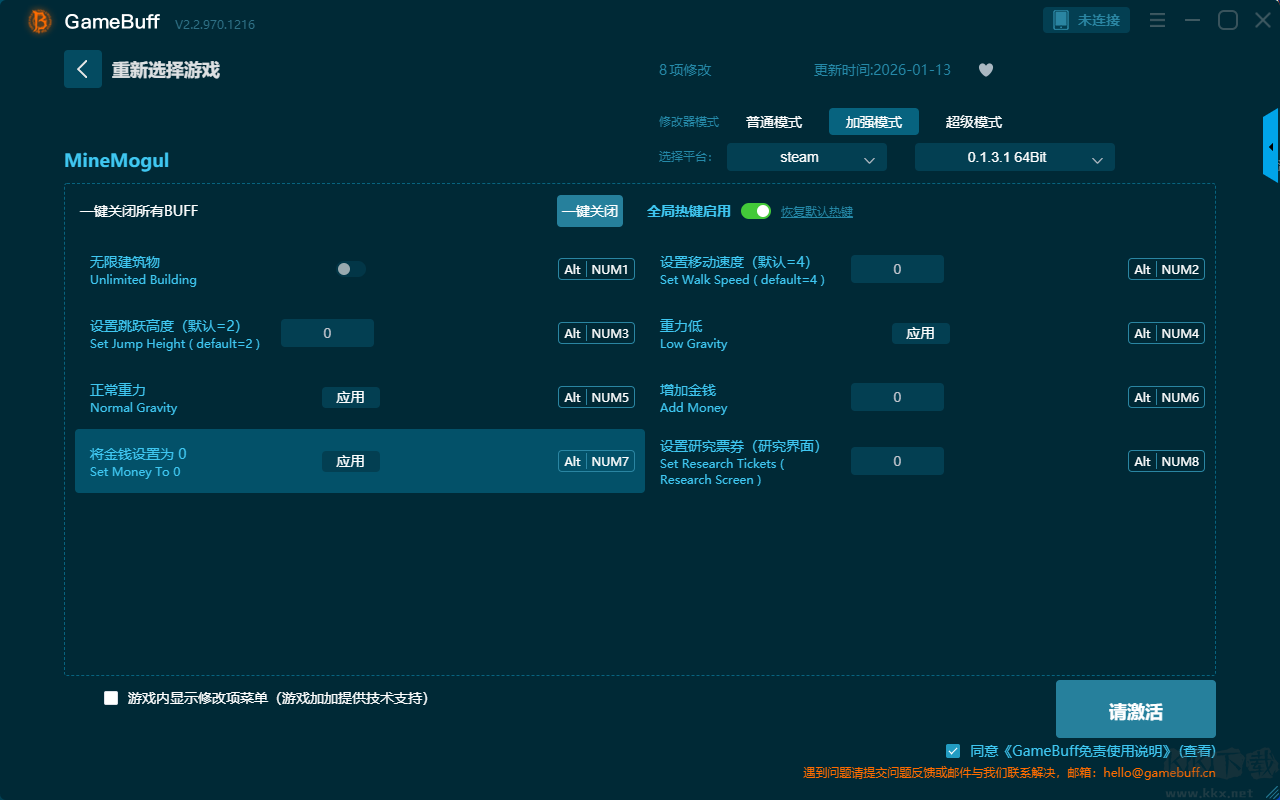1280x800 pixels.
Task: Expand the blue side panel arrow
Action: (1271, 147)
